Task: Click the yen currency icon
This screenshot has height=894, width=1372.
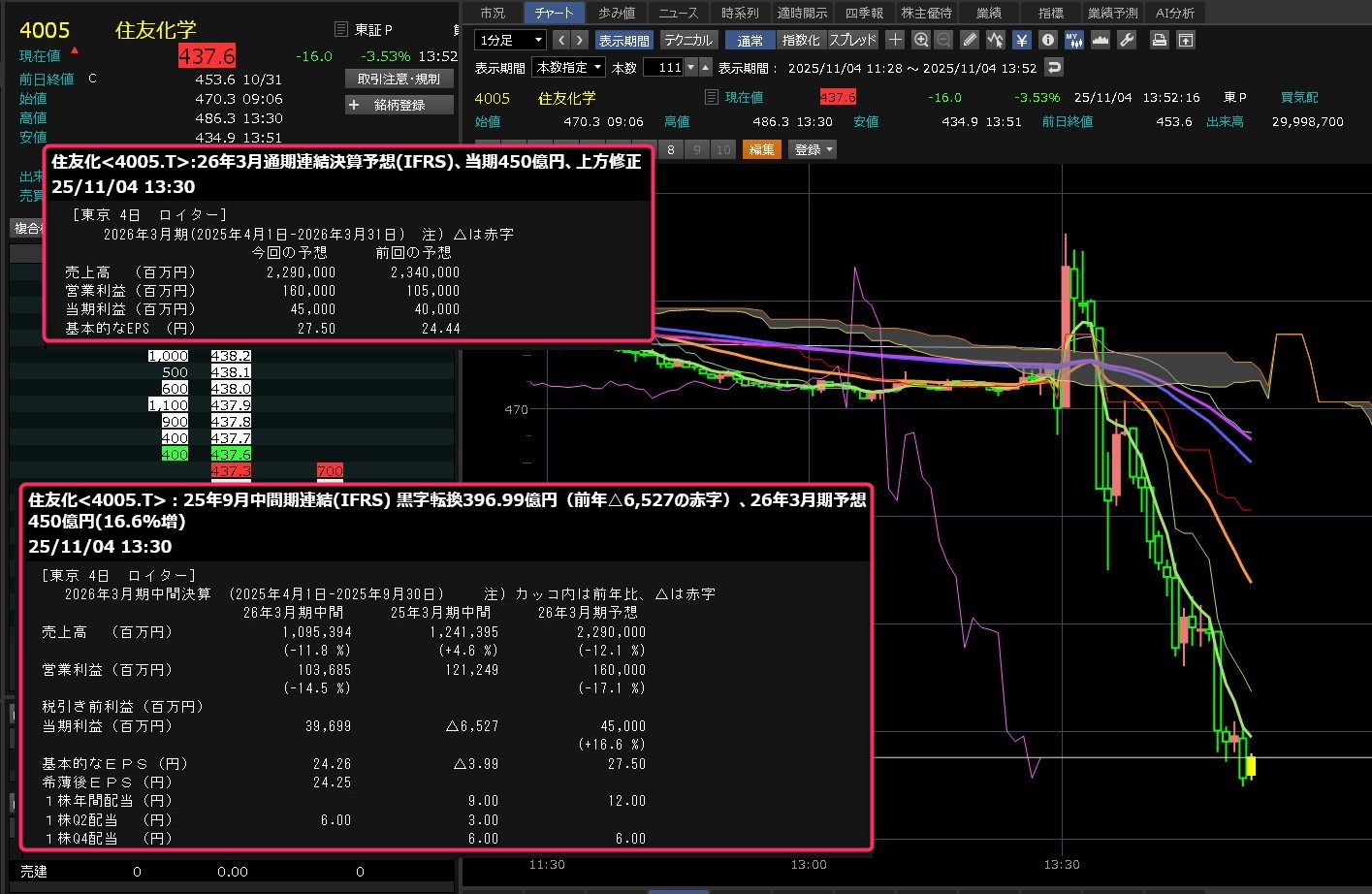Action: [x=1021, y=40]
